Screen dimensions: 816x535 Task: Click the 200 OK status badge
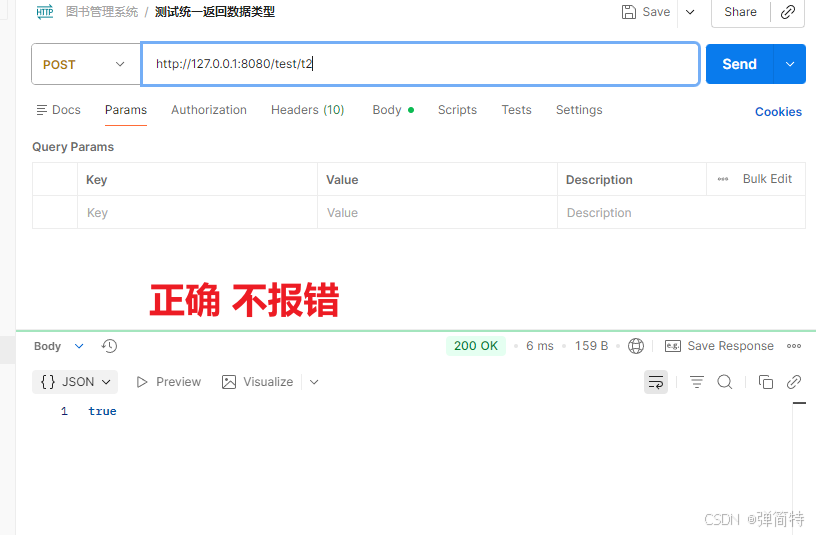point(476,346)
